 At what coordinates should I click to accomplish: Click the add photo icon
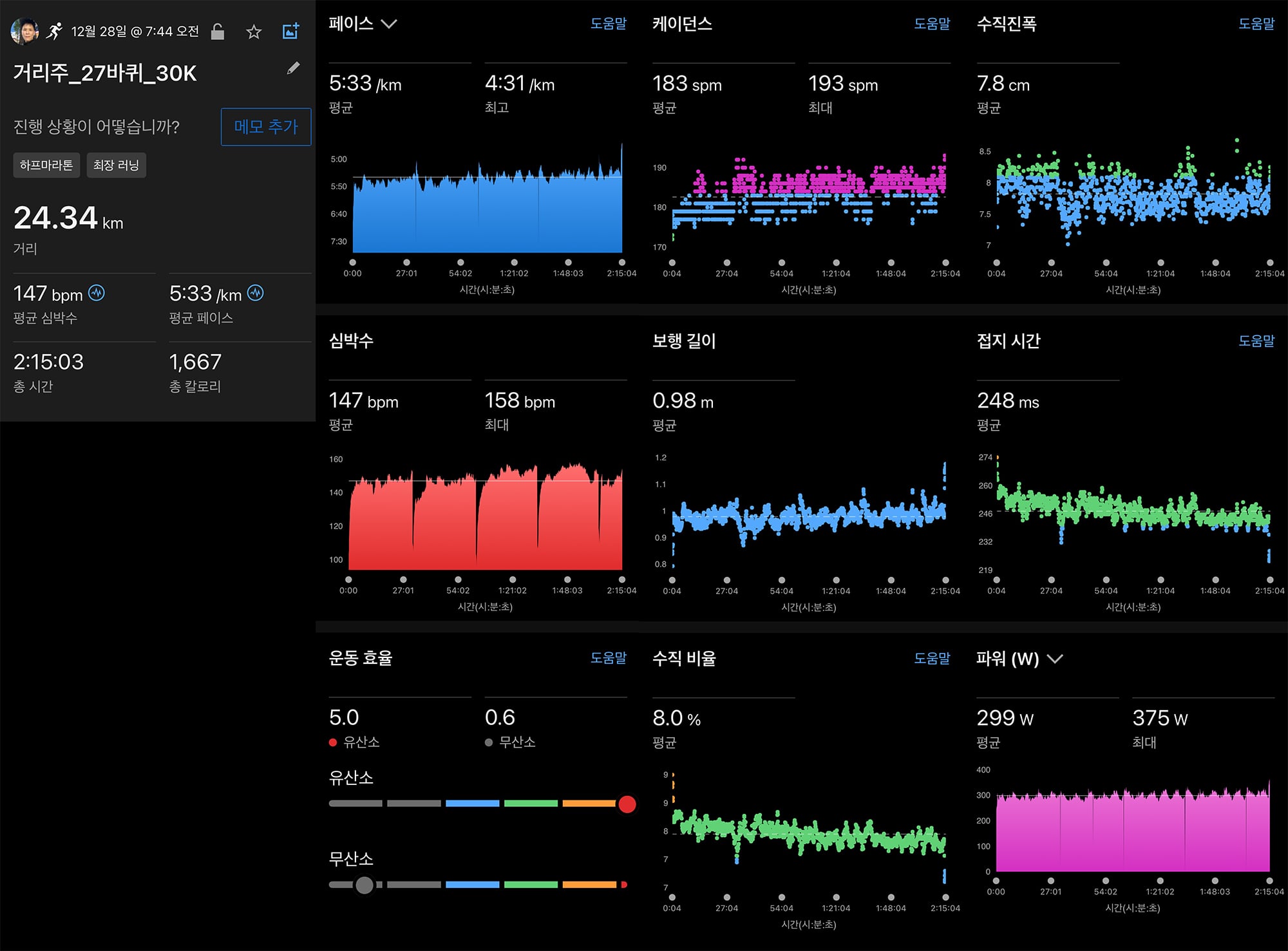[291, 31]
